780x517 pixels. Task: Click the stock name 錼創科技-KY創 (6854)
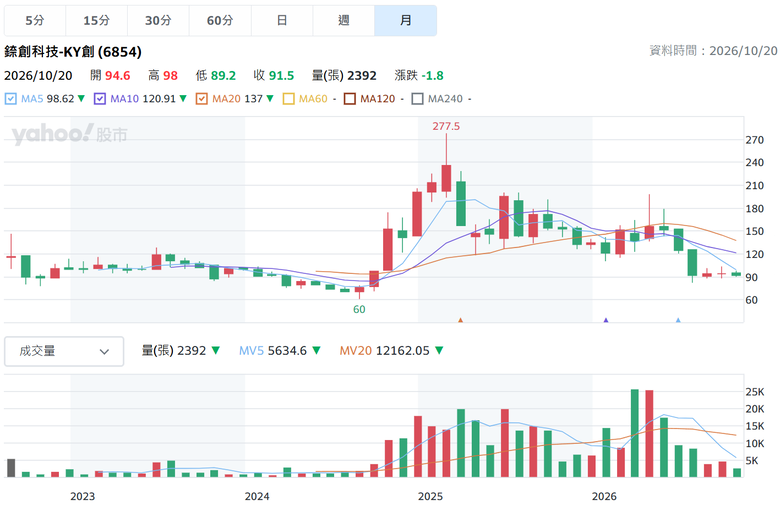coord(73,52)
